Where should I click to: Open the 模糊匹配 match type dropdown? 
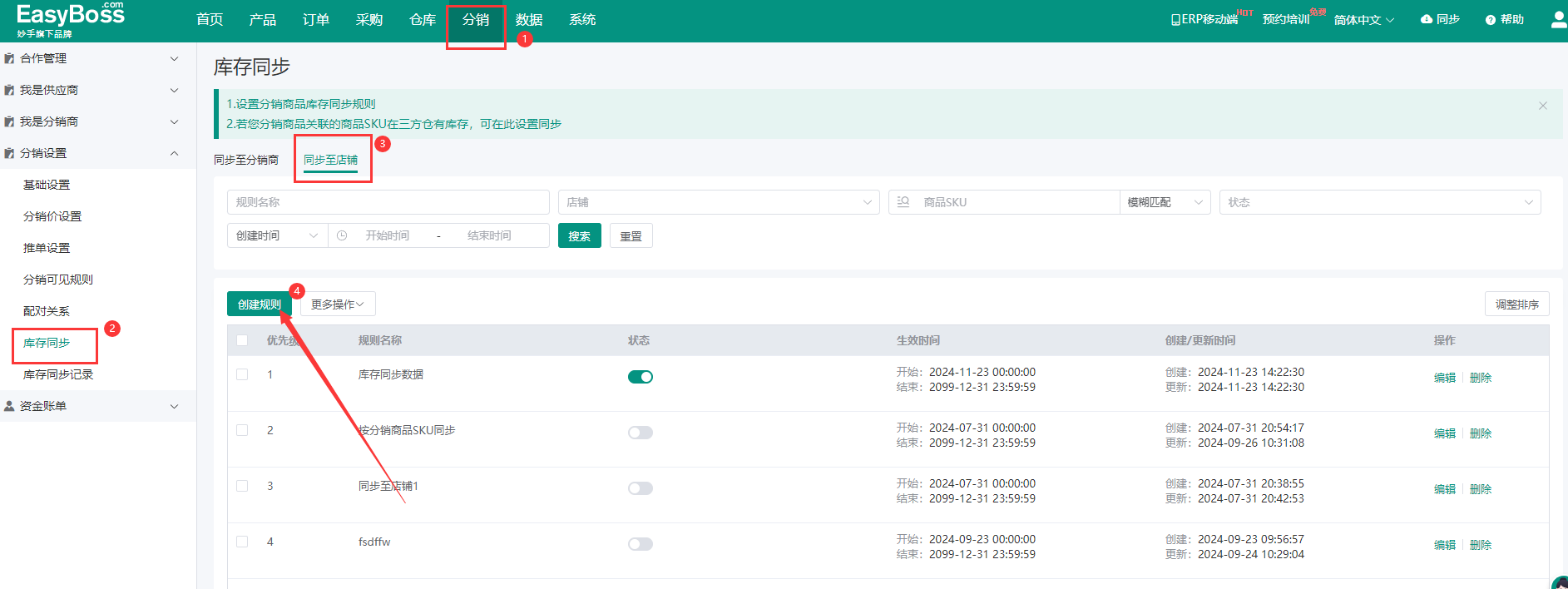tap(1165, 202)
